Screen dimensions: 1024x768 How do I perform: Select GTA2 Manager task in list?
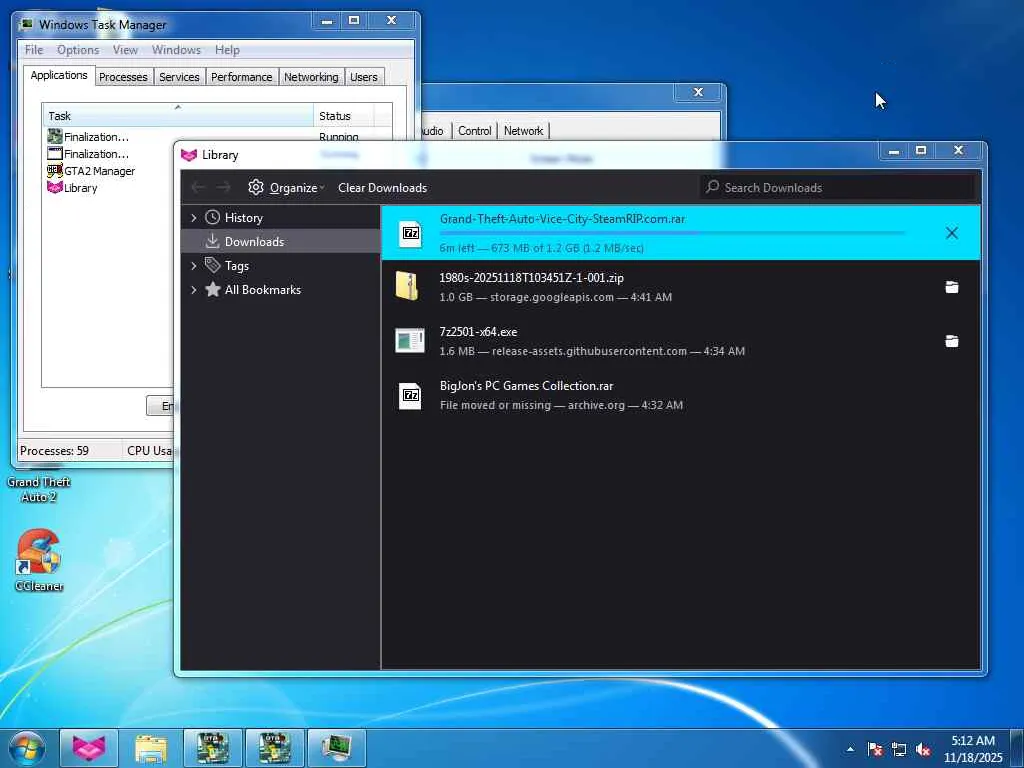pyautogui.click(x=99, y=171)
